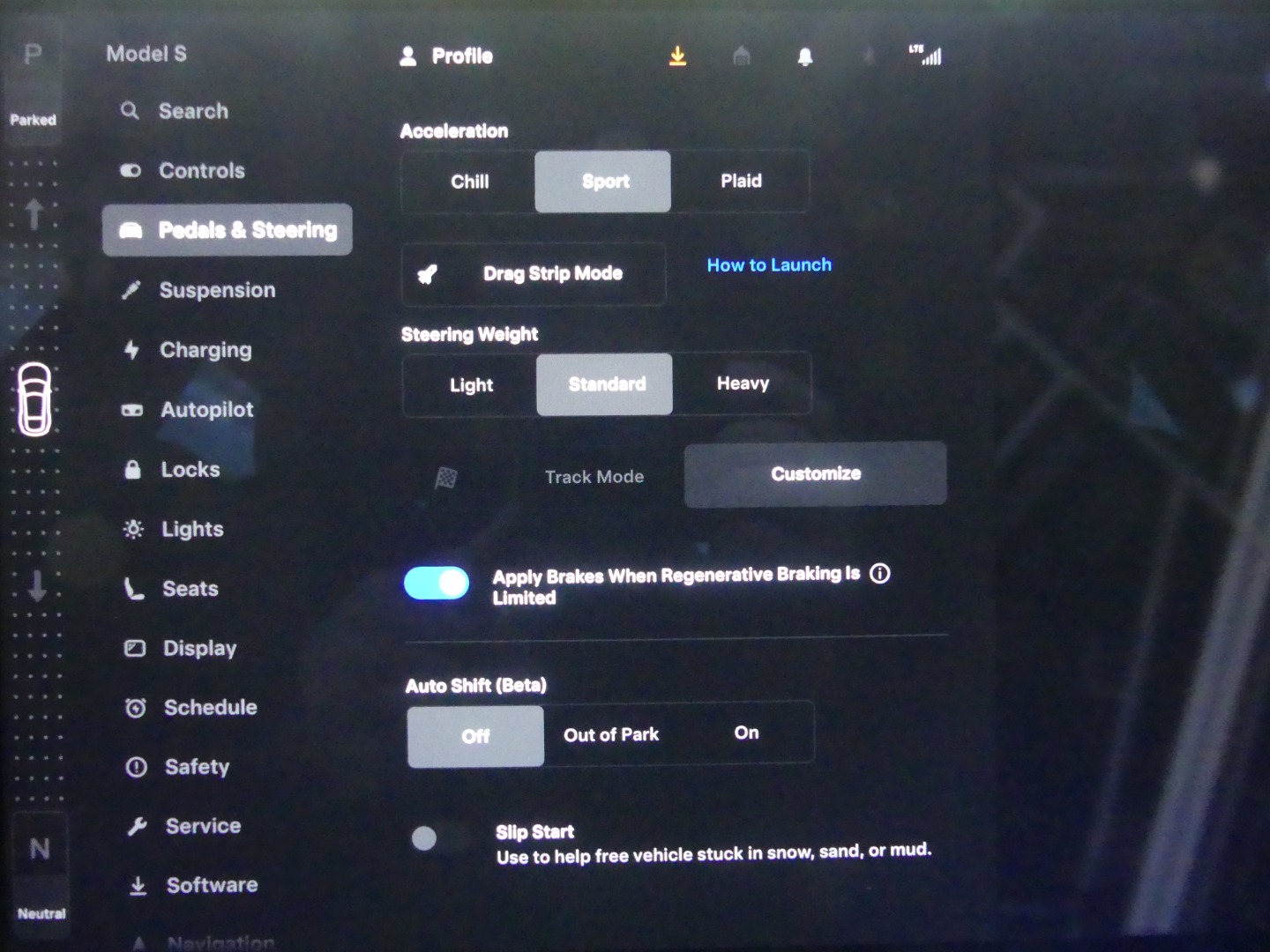Click the Locks padlock icon
1270x952 pixels.
pyautogui.click(x=132, y=469)
